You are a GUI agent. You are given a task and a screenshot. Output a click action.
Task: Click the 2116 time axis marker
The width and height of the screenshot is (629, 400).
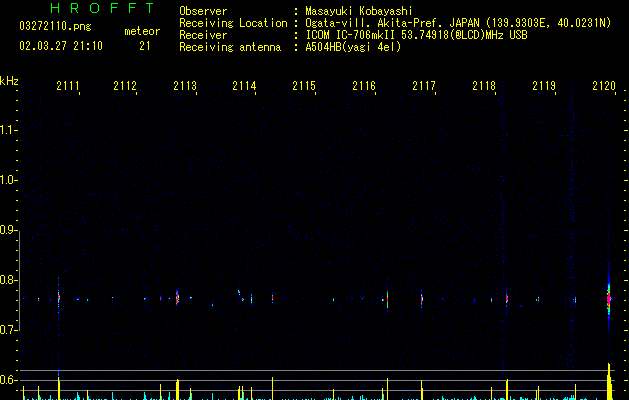click(364, 85)
